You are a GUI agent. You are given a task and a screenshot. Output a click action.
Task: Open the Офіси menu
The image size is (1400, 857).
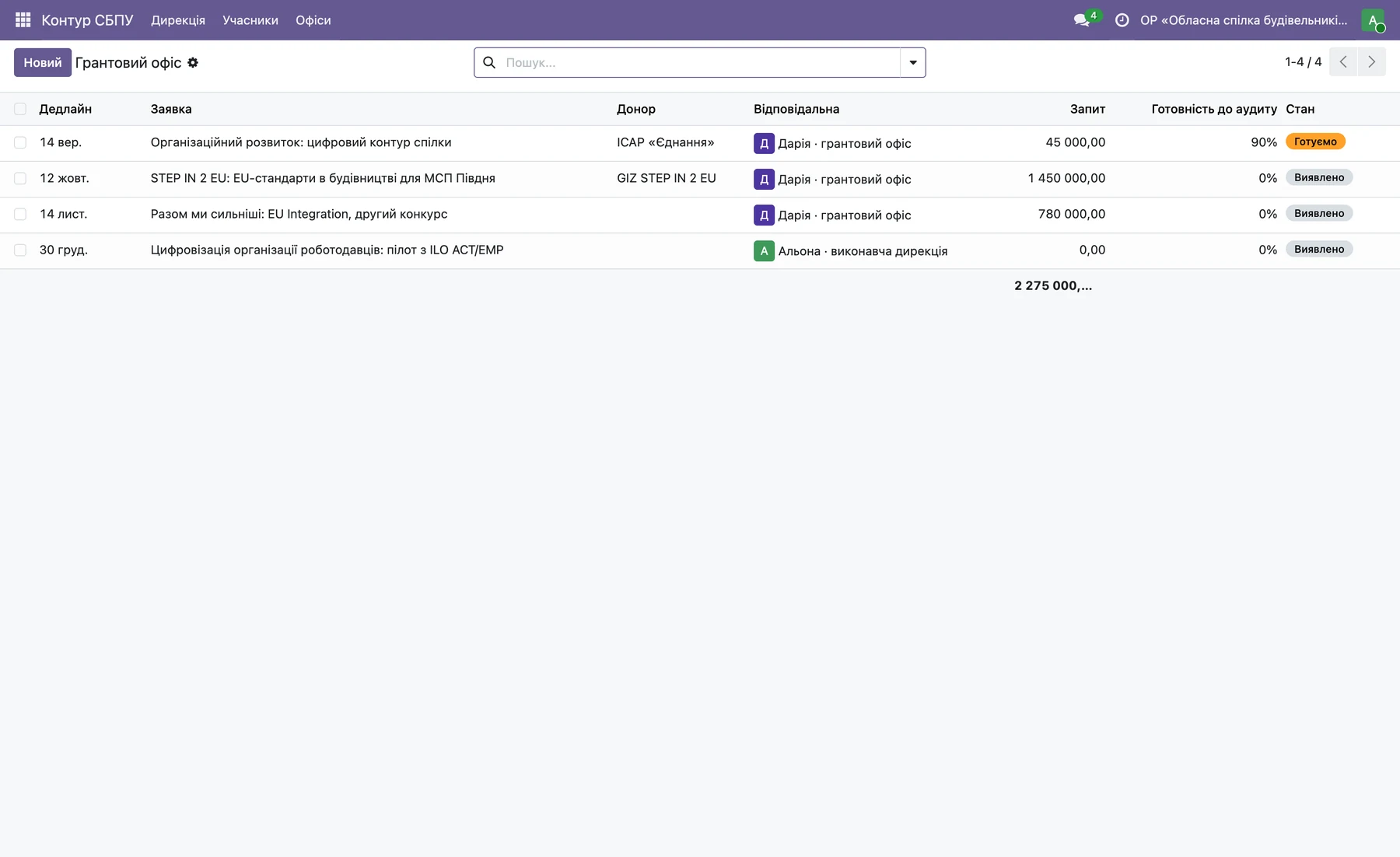coord(313,20)
